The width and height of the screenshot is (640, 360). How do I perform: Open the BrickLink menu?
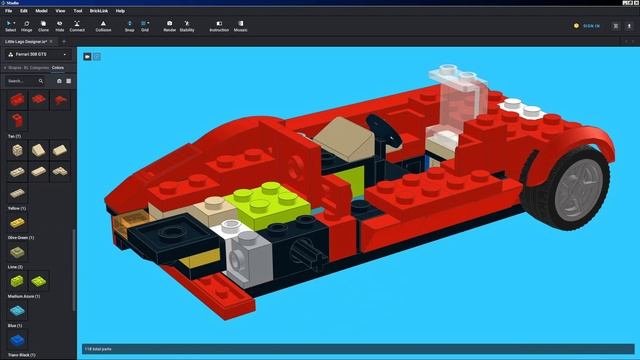tap(99, 11)
